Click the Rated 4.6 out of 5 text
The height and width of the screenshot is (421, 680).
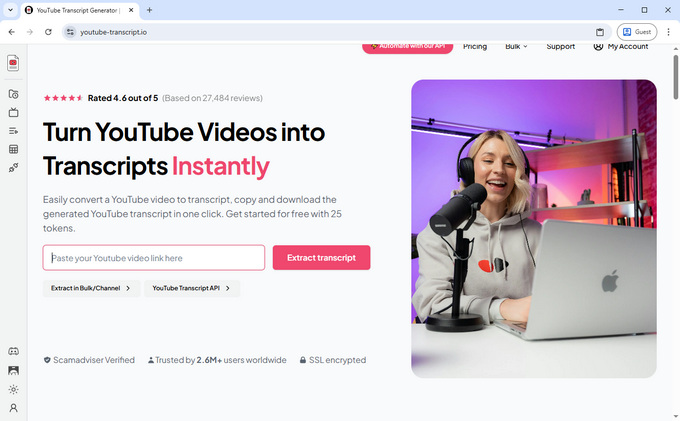123,98
